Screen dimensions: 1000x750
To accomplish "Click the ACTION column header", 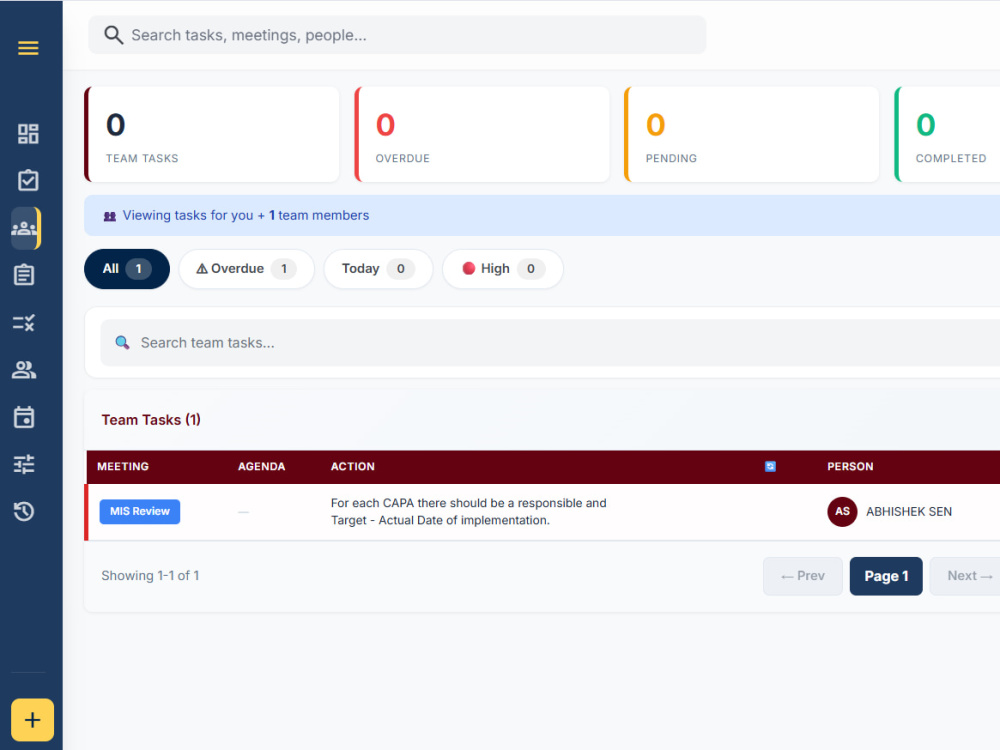I will click(x=353, y=466).
